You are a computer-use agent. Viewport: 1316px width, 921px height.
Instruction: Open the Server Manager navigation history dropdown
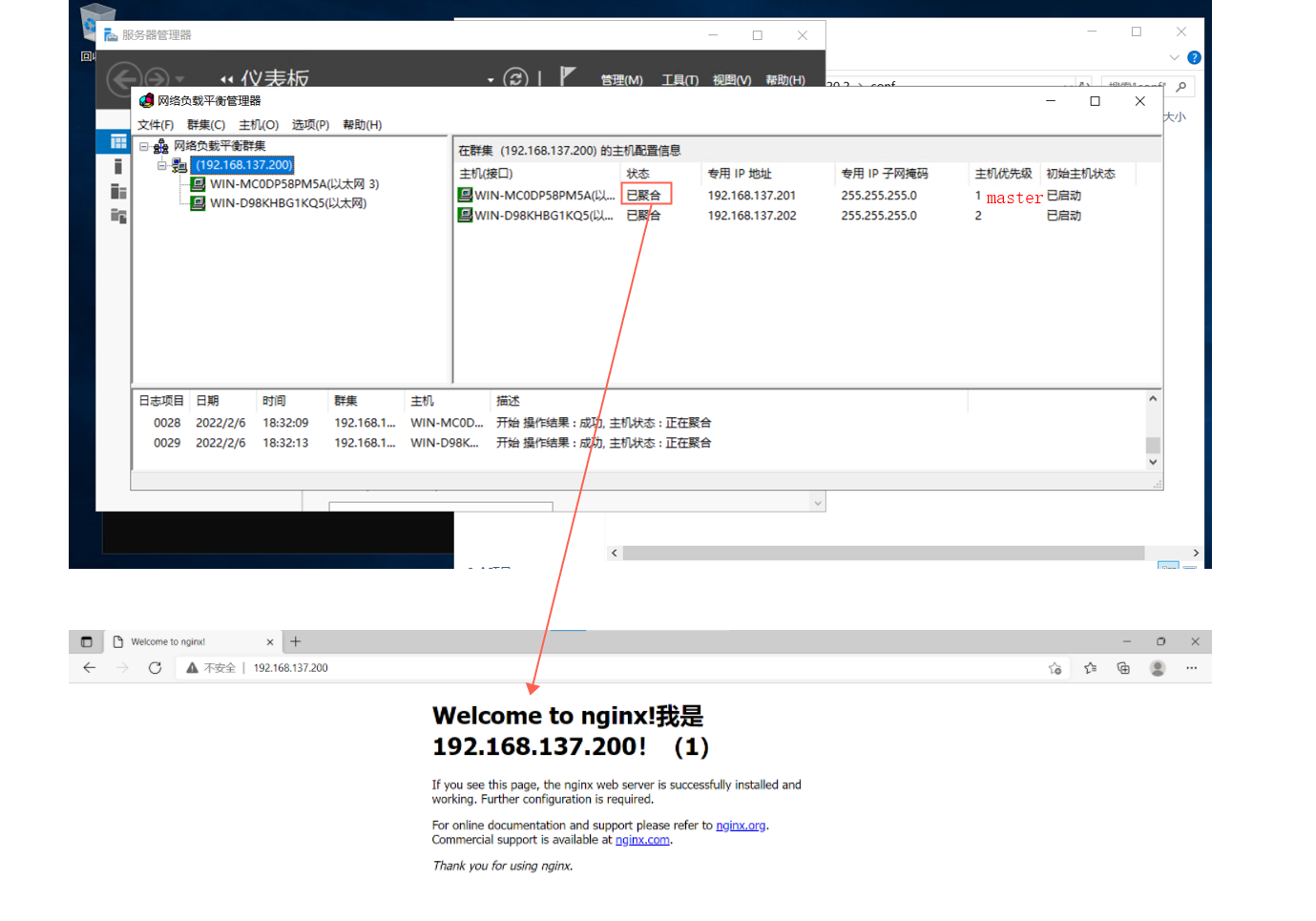(x=179, y=79)
